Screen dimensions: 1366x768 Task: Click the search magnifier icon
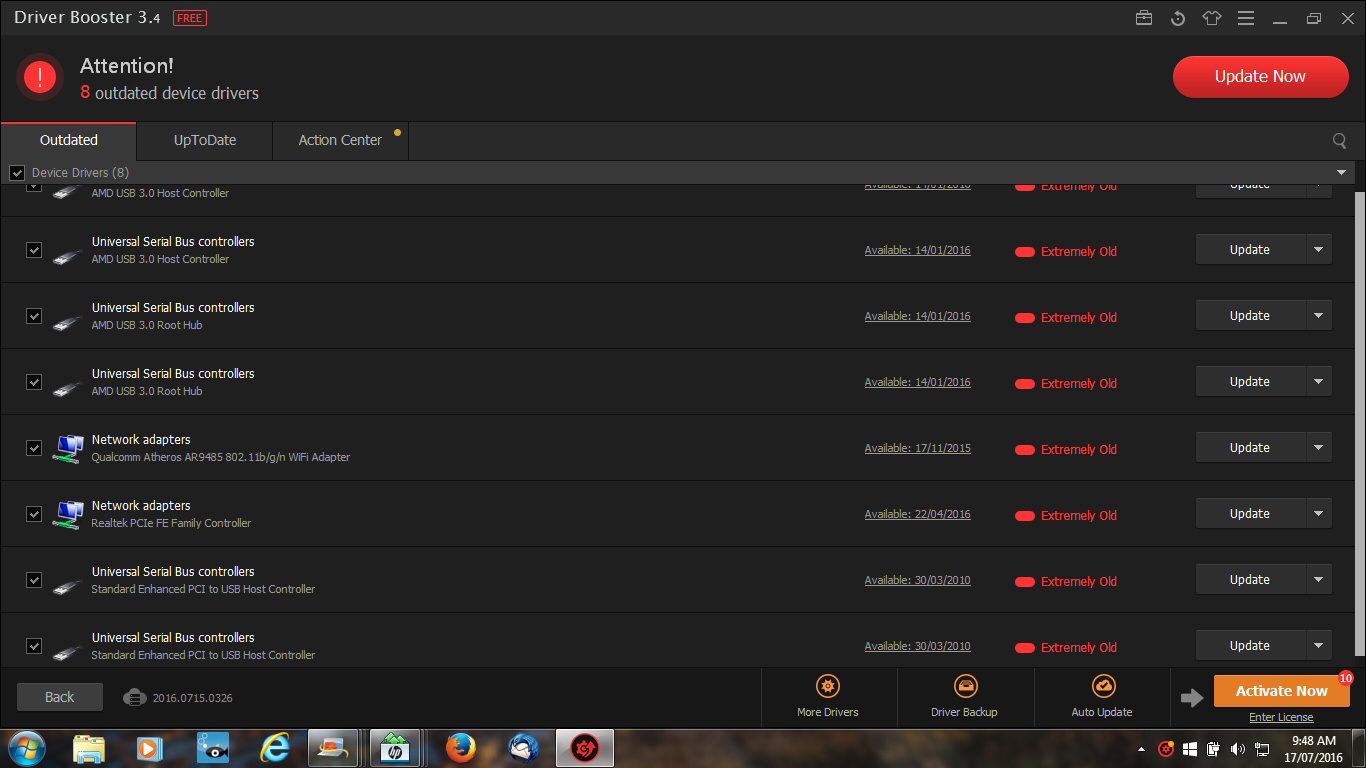pos(1340,141)
